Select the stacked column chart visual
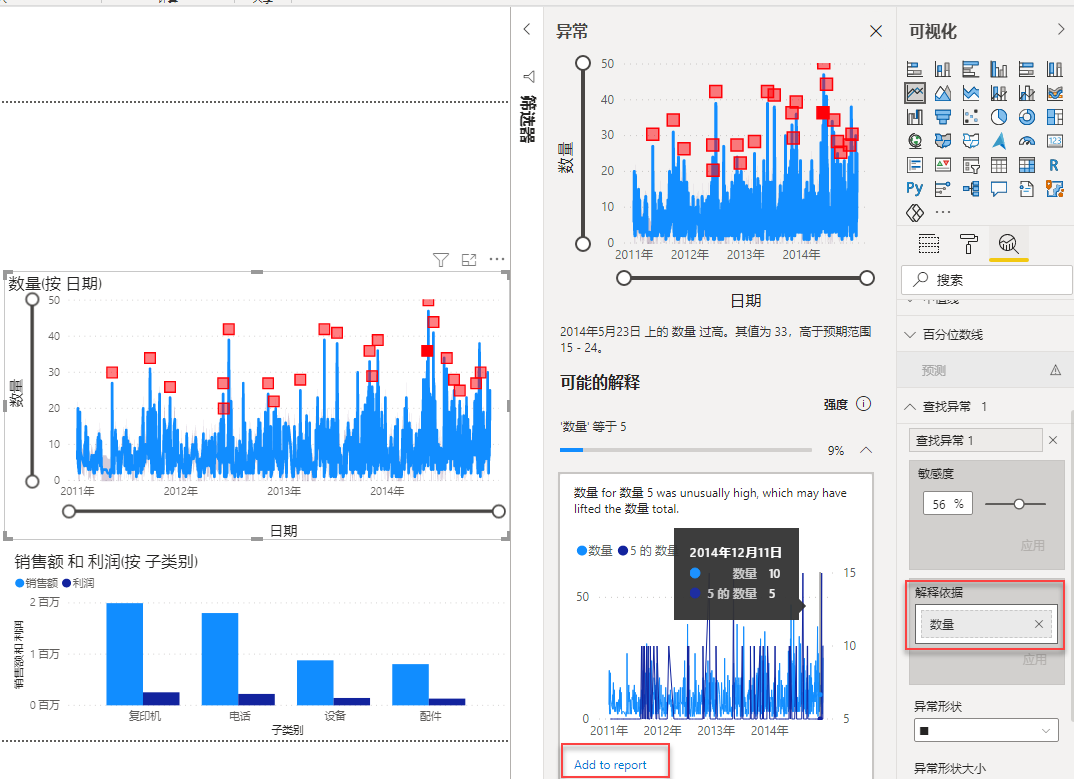Viewport: 1074px width, 779px height. tap(942, 69)
